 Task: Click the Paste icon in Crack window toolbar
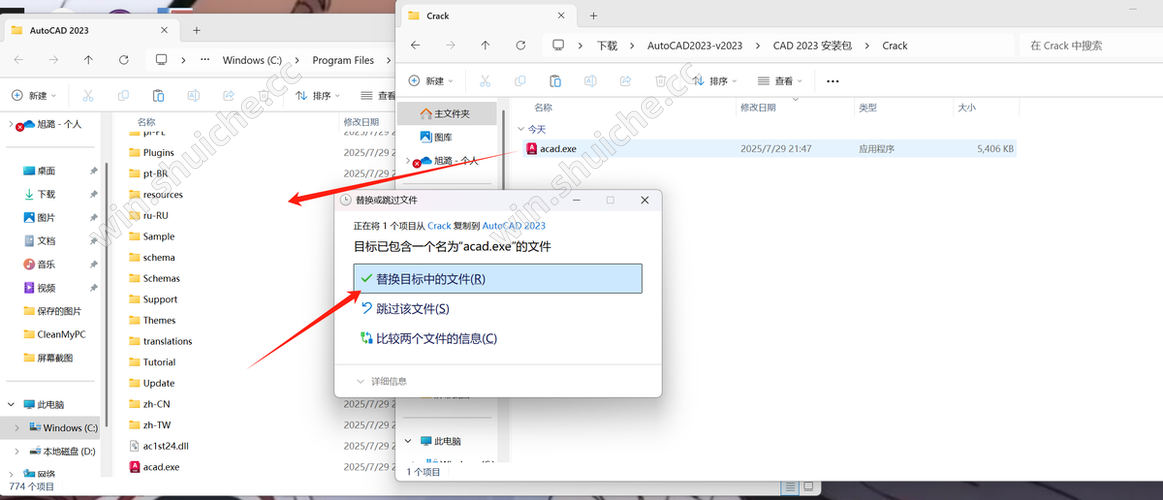(x=555, y=81)
